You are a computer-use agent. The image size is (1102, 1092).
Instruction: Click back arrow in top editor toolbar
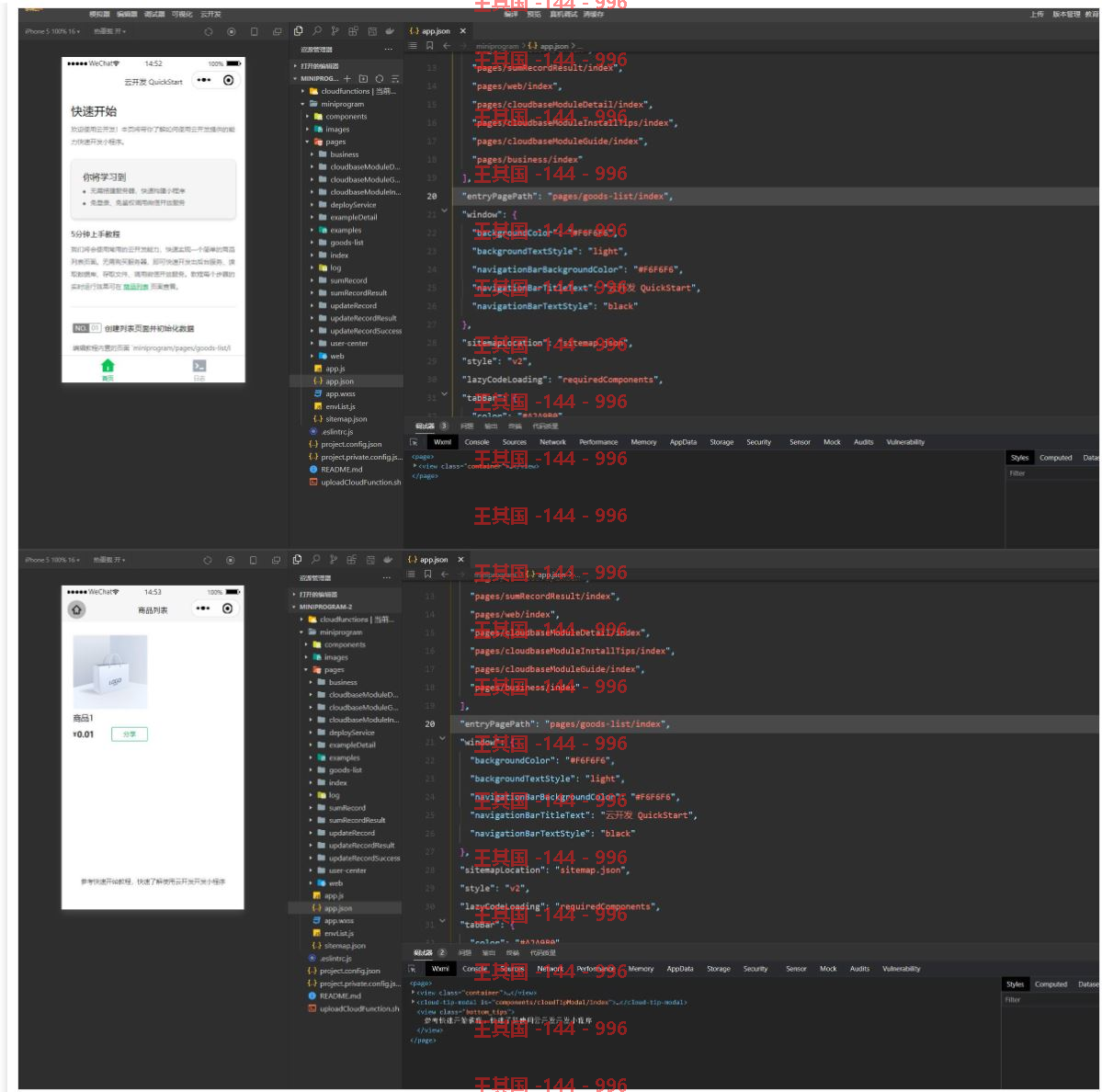click(x=447, y=46)
